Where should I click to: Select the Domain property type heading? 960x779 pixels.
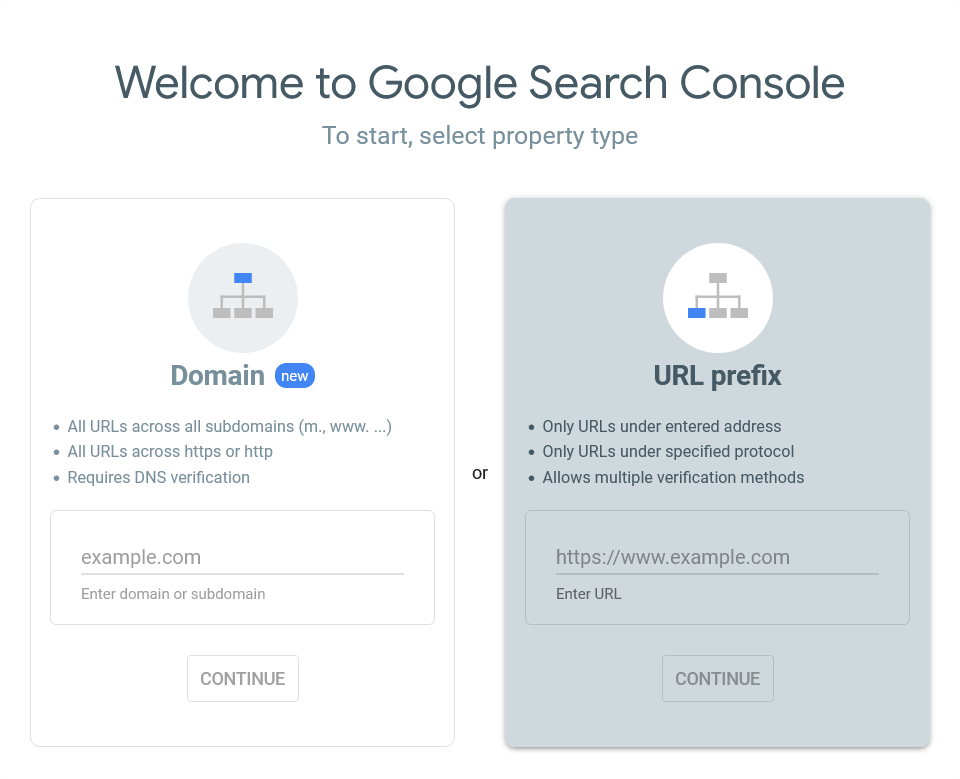point(217,376)
